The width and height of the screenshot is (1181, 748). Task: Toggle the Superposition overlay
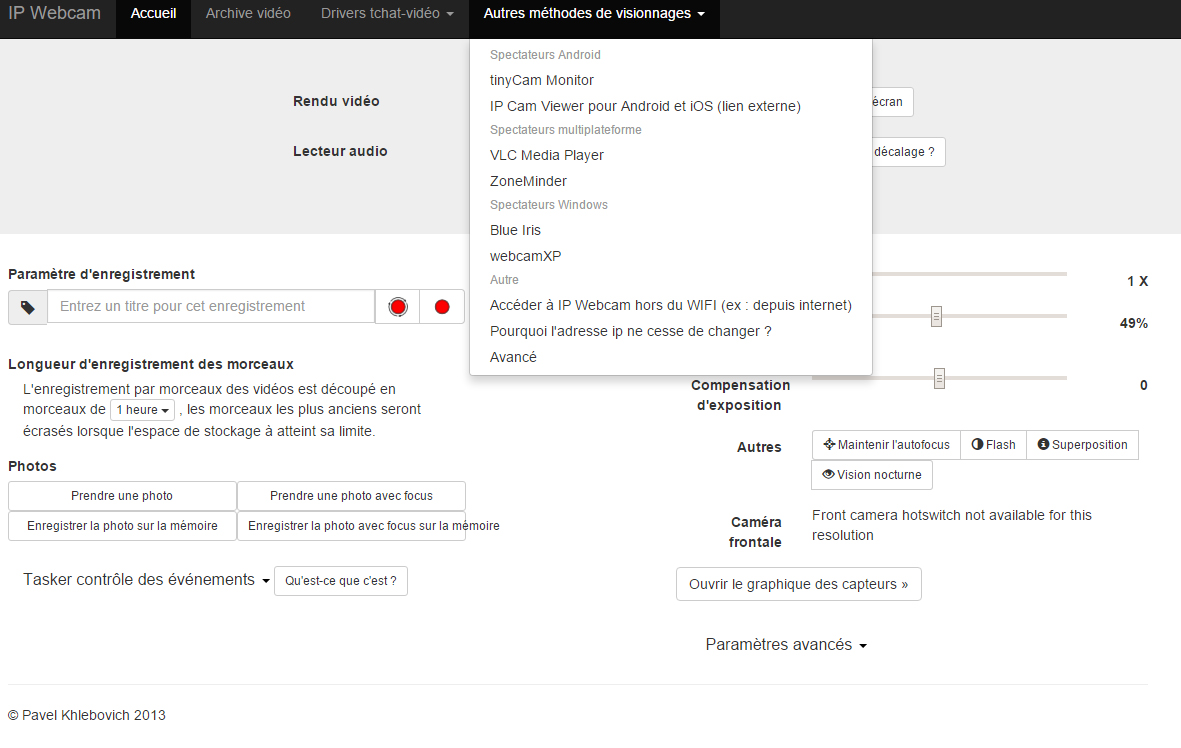[1082, 444]
